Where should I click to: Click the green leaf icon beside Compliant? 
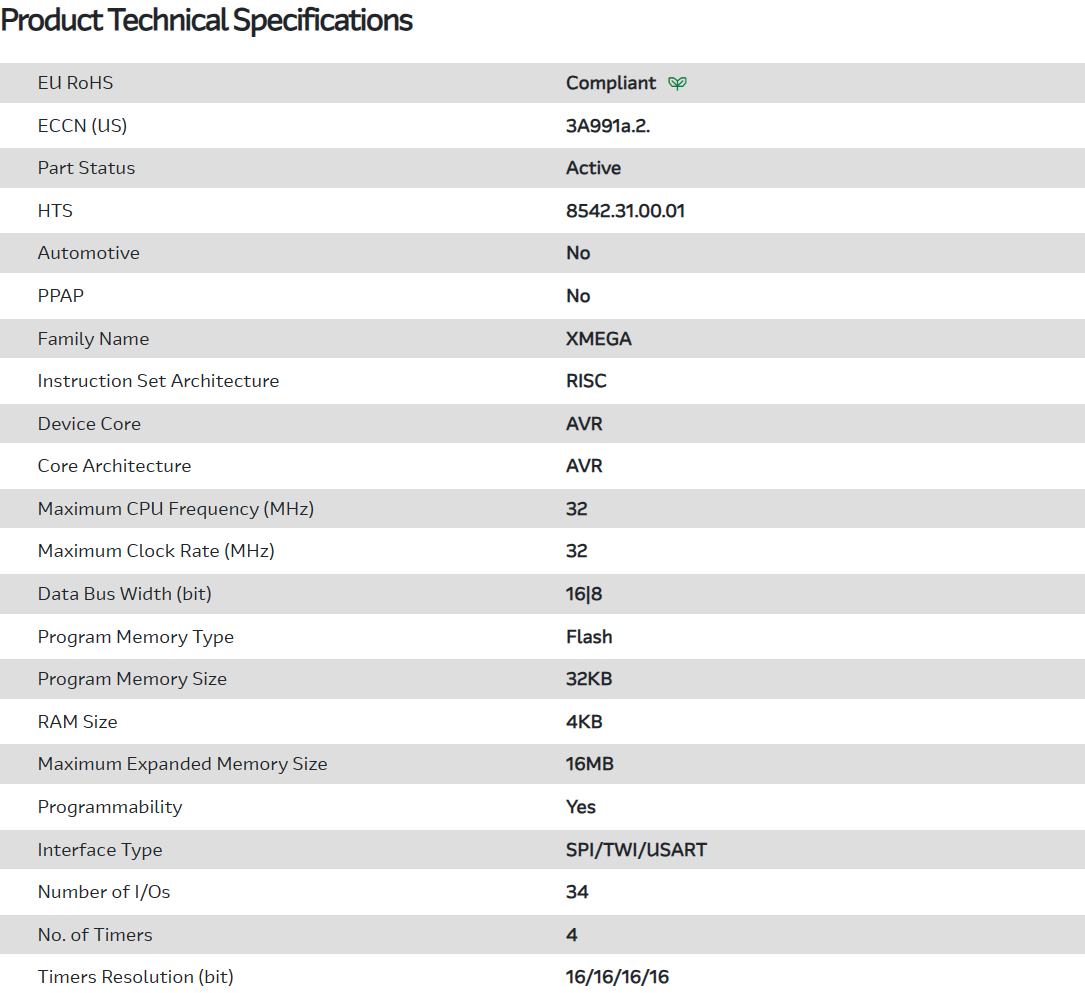tap(677, 83)
